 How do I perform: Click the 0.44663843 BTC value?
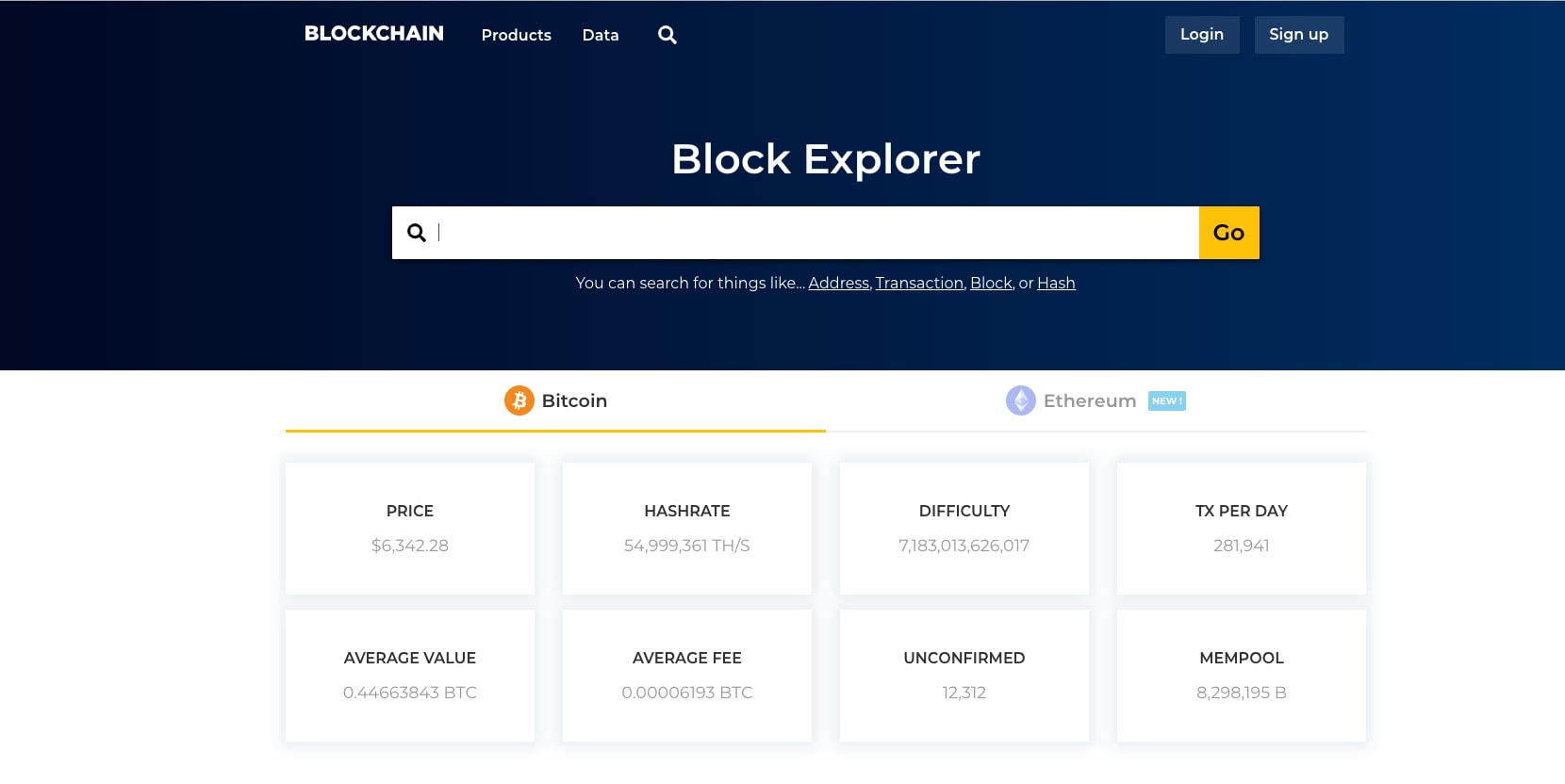click(410, 693)
